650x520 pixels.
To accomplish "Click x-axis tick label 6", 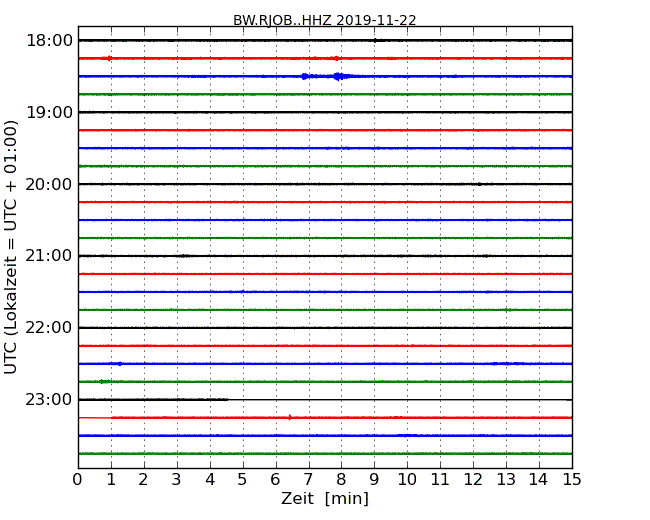I will [275, 479].
